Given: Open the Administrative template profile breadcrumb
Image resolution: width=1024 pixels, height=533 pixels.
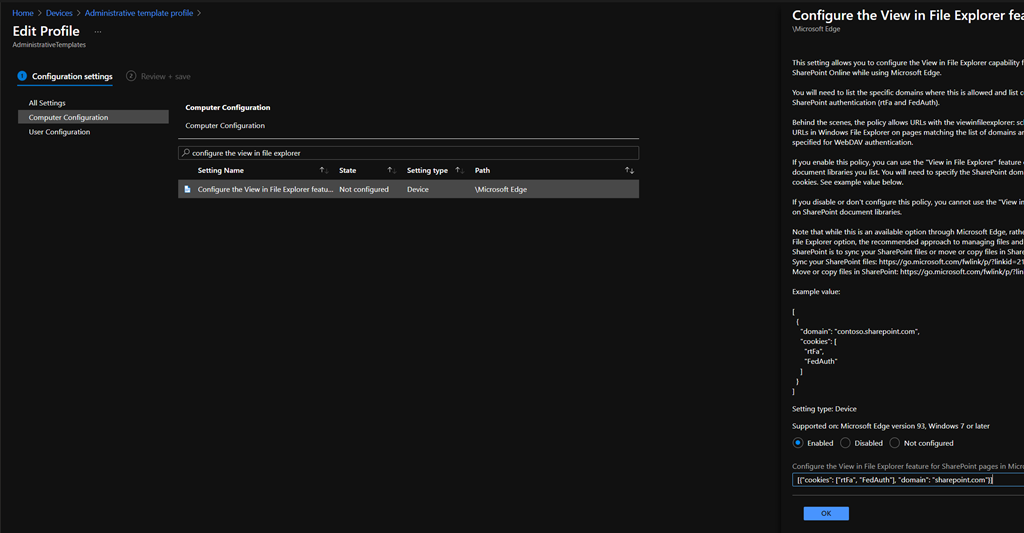Looking at the screenshot, I should pos(139,13).
